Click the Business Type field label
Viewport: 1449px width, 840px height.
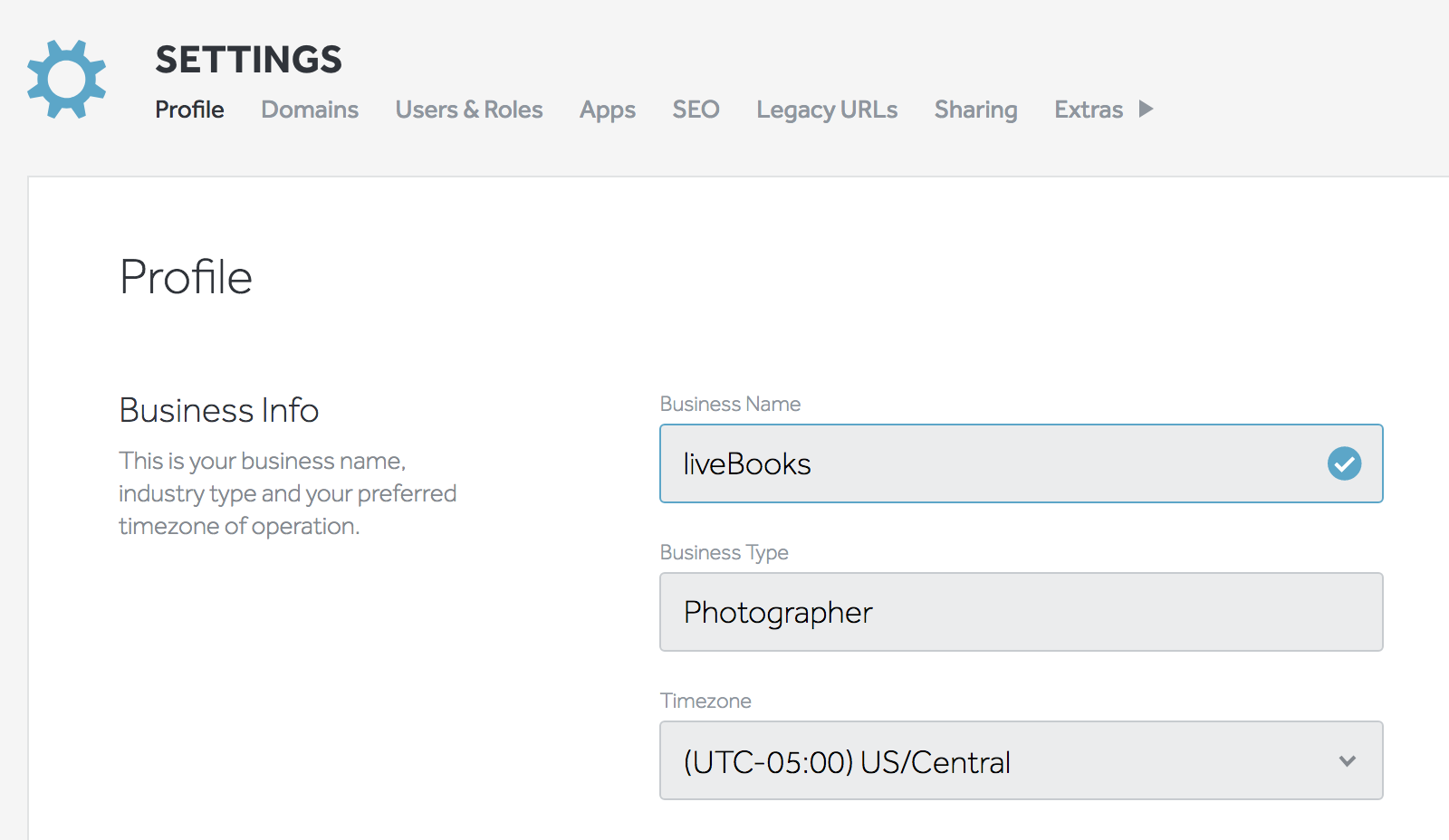pos(724,552)
